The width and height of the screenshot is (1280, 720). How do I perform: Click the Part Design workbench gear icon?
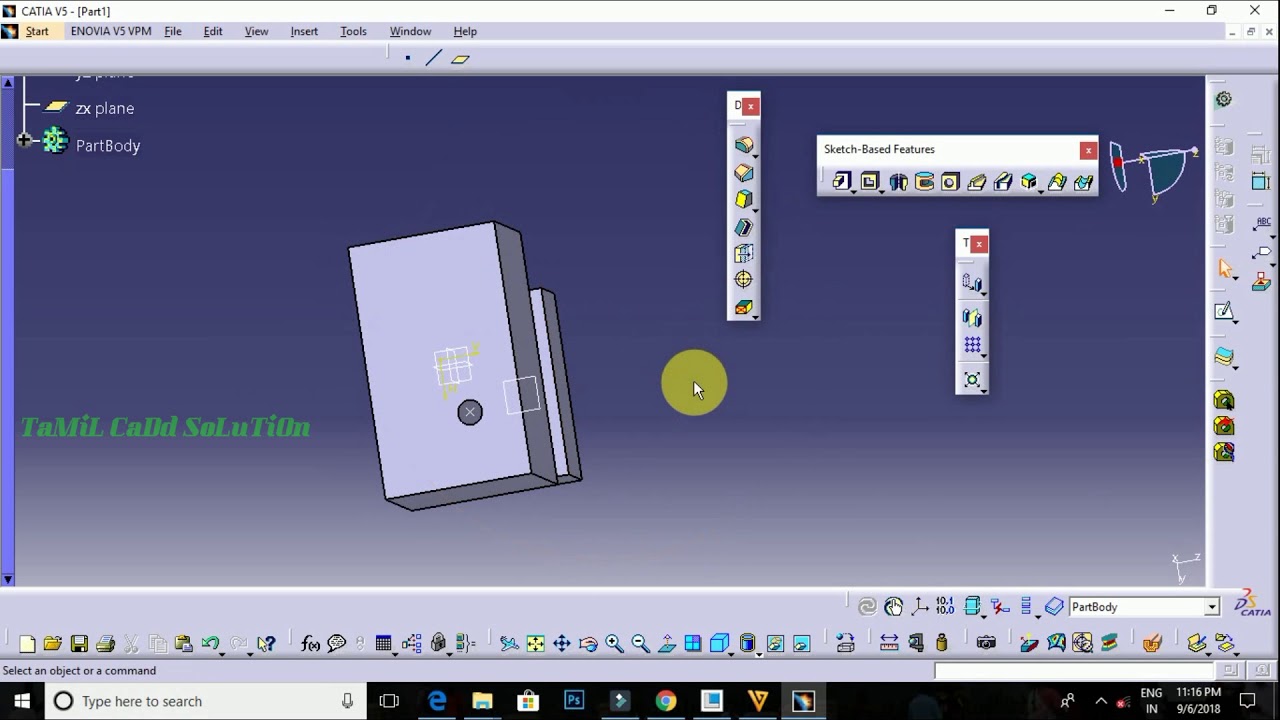click(1223, 99)
